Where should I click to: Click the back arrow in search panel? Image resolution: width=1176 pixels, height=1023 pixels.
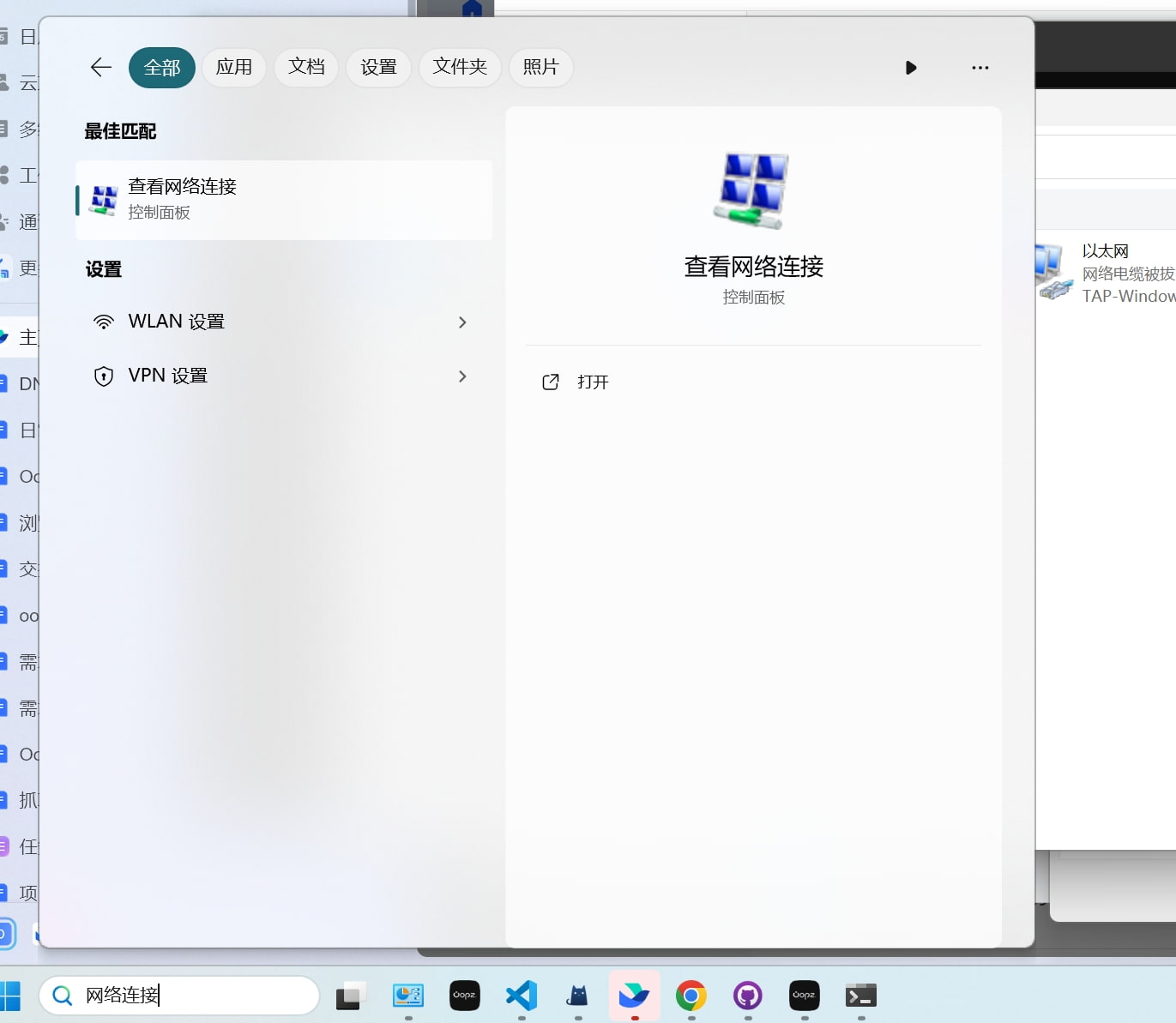coord(101,68)
